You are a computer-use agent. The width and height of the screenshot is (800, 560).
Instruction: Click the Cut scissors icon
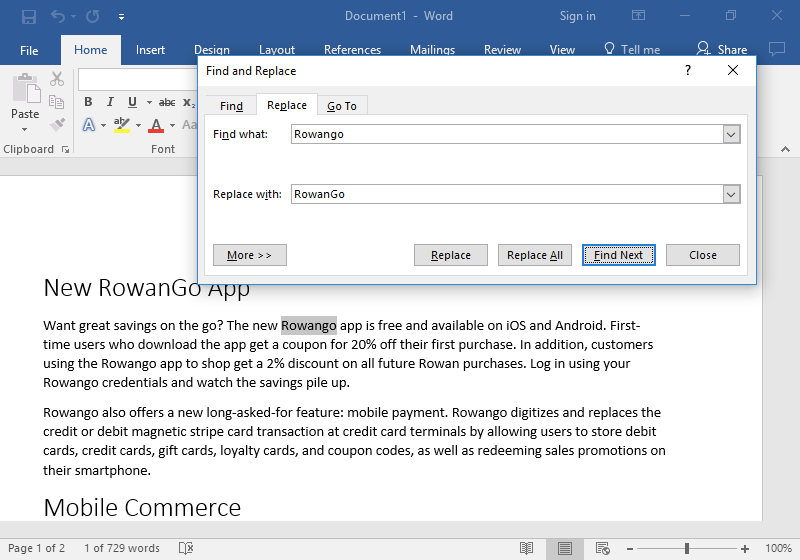click(57, 79)
